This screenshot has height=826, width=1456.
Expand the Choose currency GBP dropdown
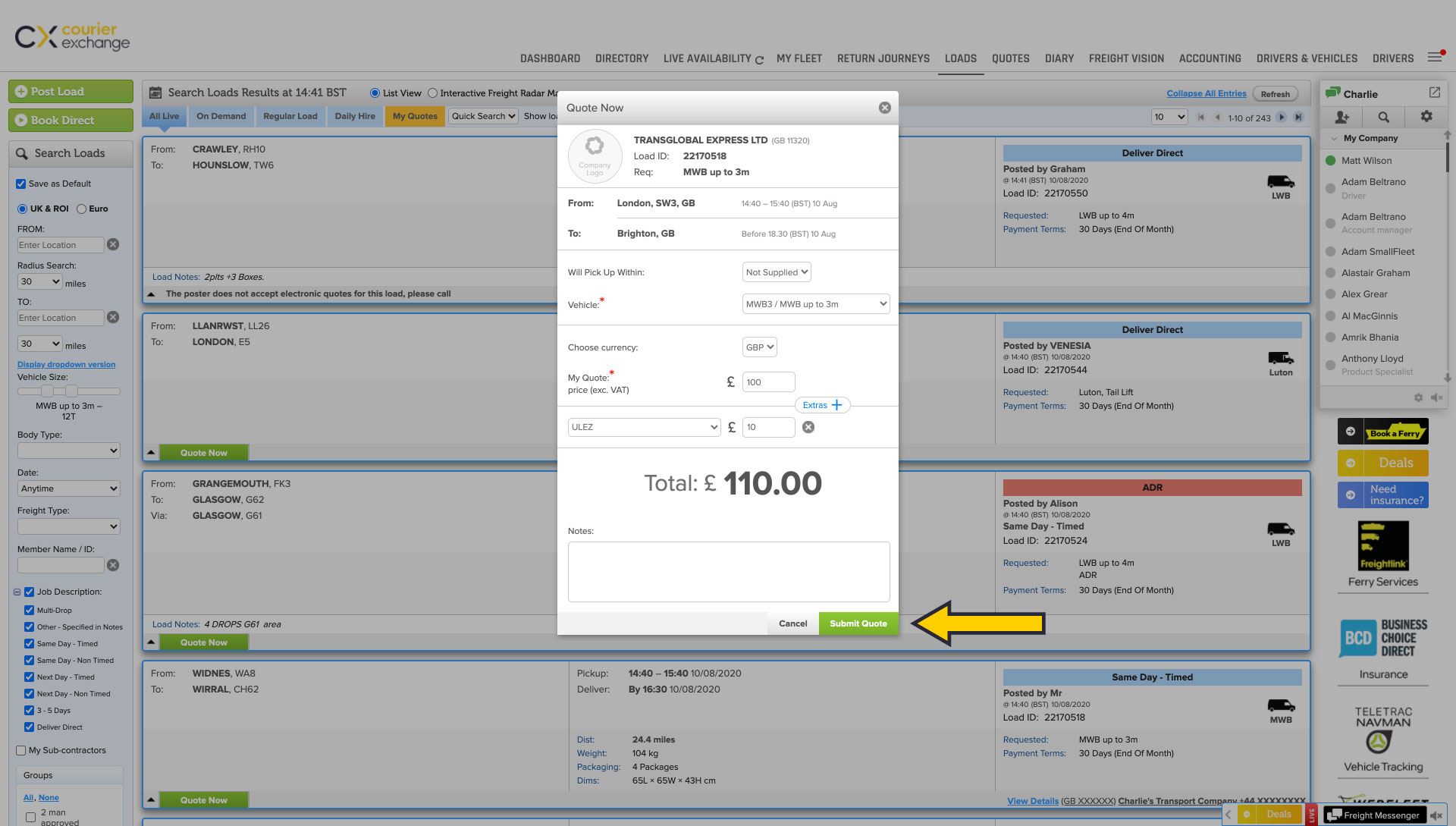pyautogui.click(x=759, y=347)
